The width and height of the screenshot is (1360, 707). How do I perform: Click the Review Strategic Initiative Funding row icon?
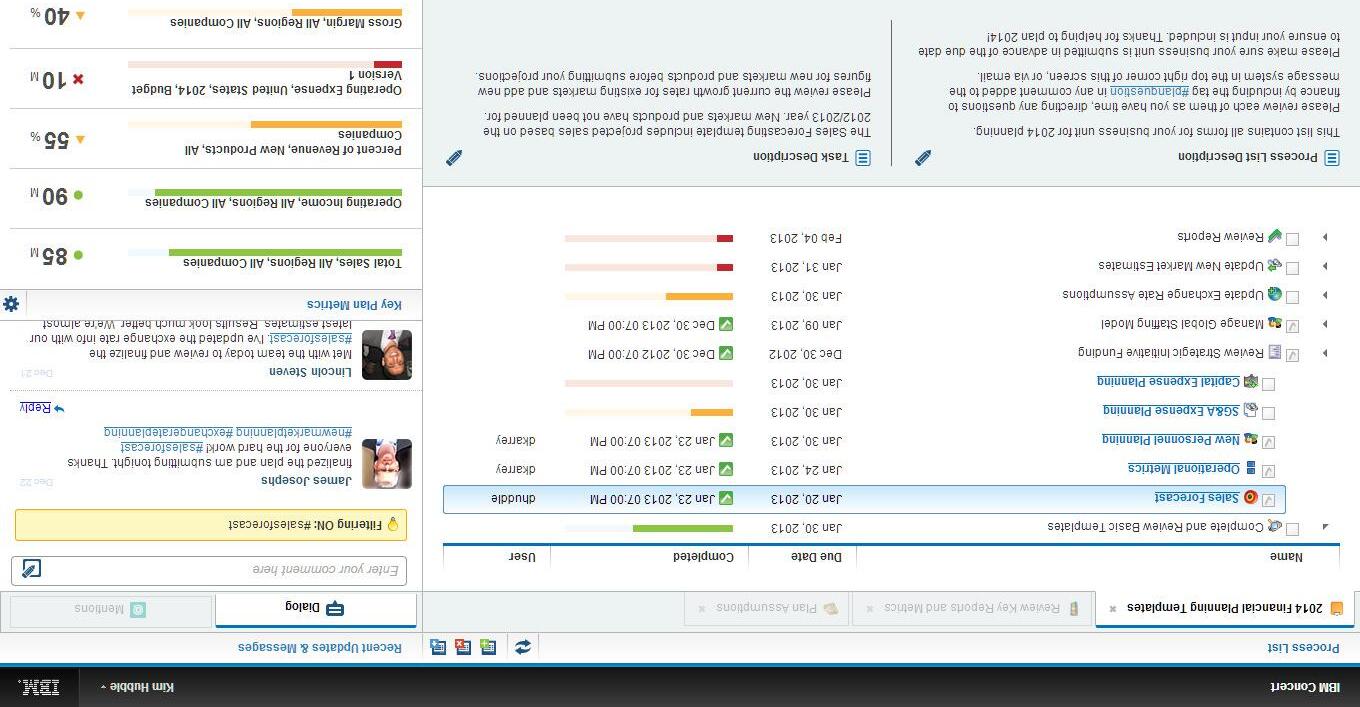[1275, 352]
